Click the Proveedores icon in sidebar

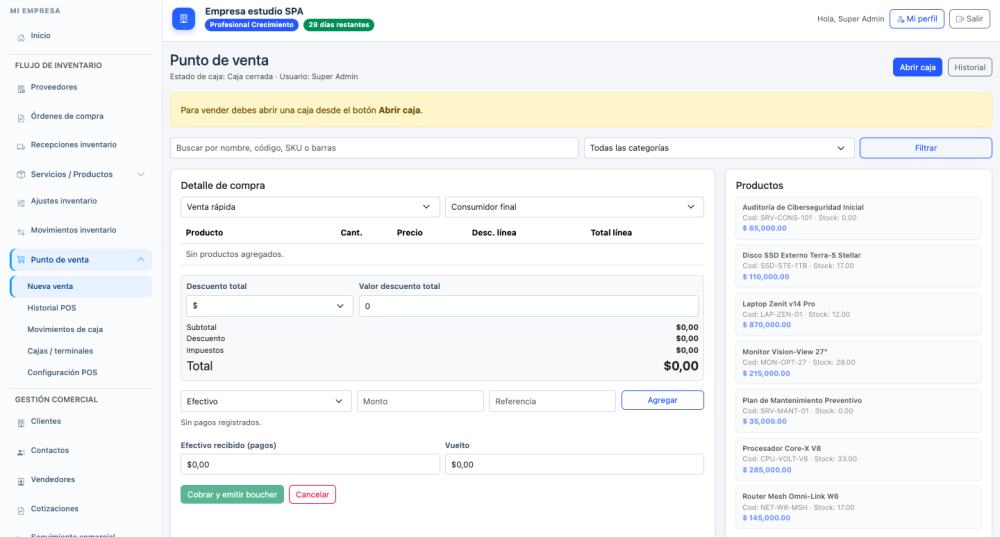click(21, 88)
